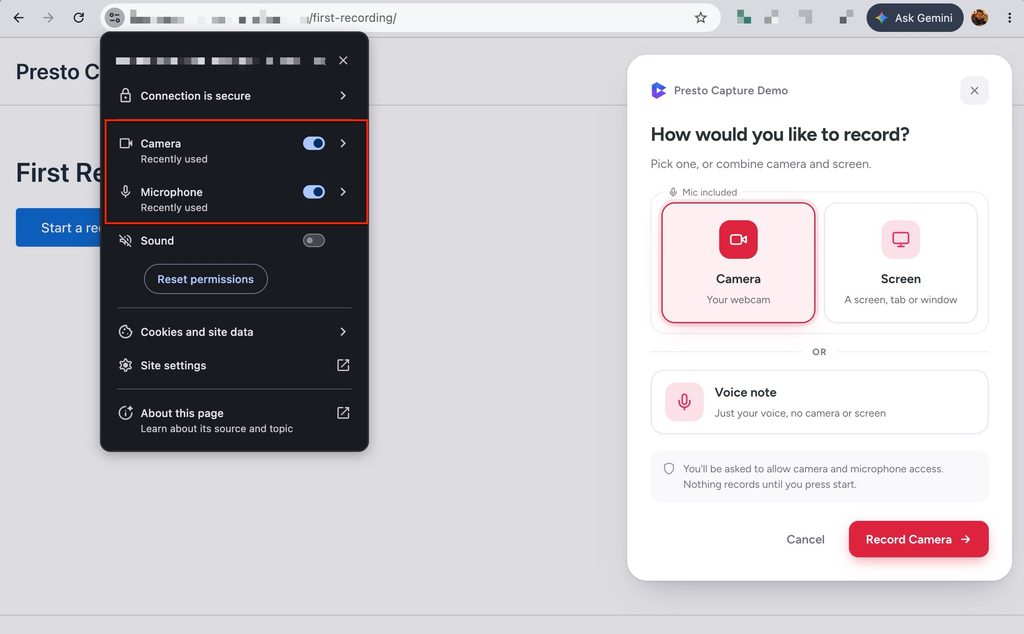The width and height of the screenshot is (1024, 634).
Task: Select the Camera recording card
Action: 738,262
